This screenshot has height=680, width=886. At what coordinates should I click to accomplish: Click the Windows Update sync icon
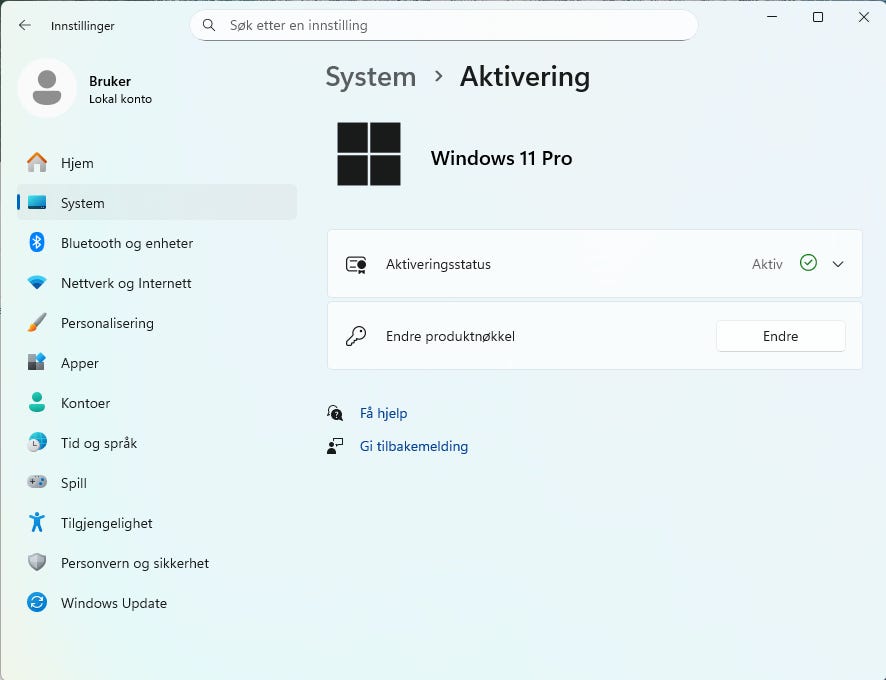click(37, 603)
